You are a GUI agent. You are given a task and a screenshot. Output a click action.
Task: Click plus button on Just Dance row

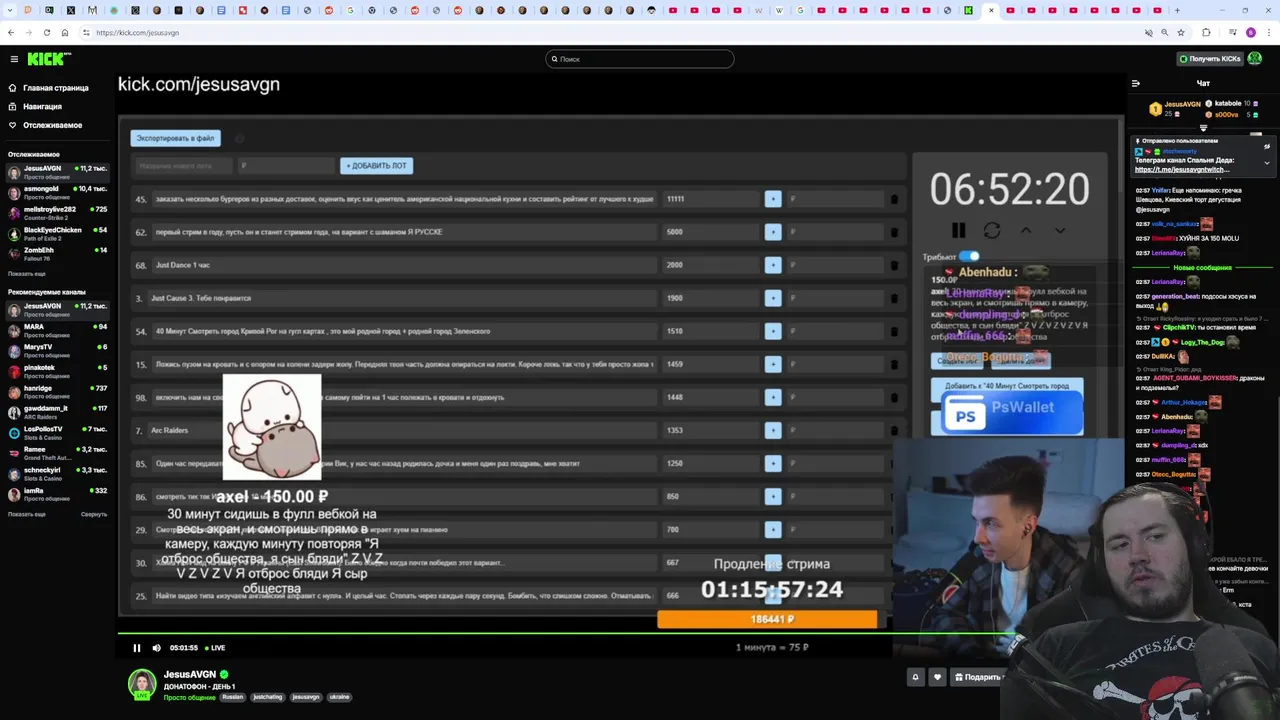click(772, 265)
